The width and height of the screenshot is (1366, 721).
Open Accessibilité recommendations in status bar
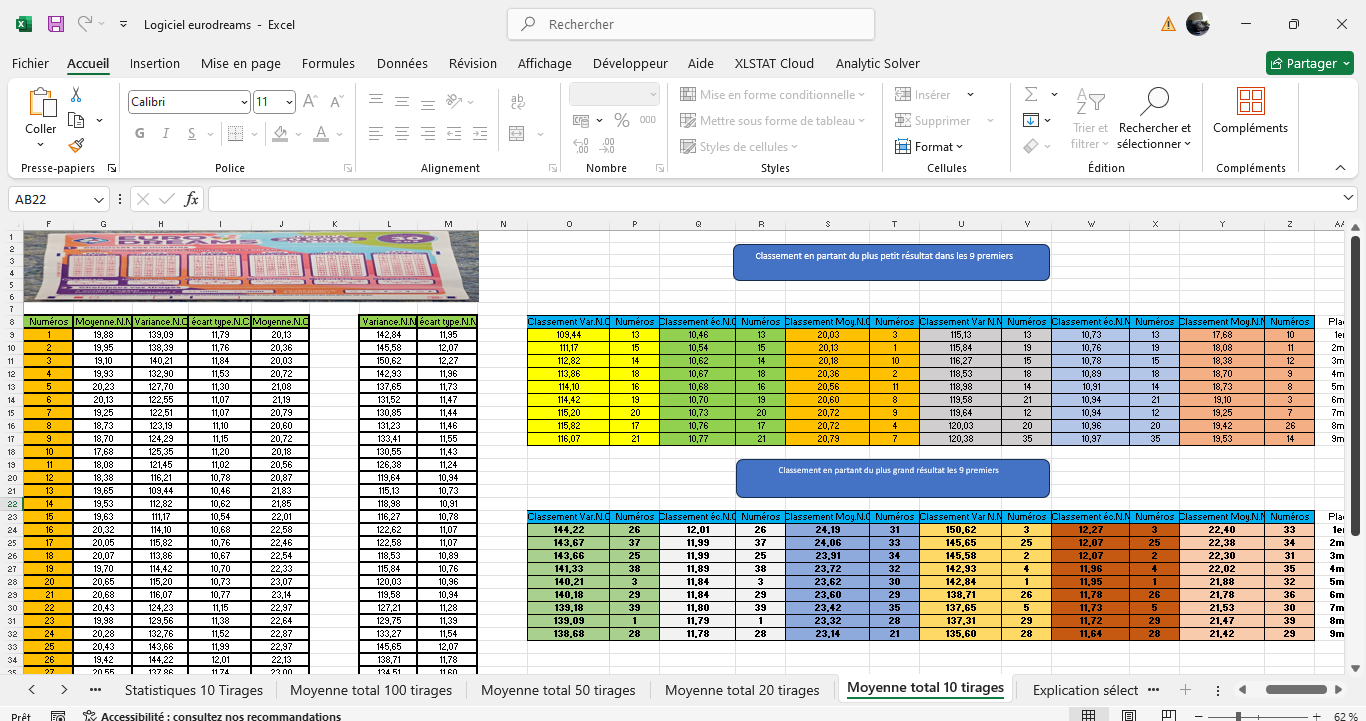212,716
